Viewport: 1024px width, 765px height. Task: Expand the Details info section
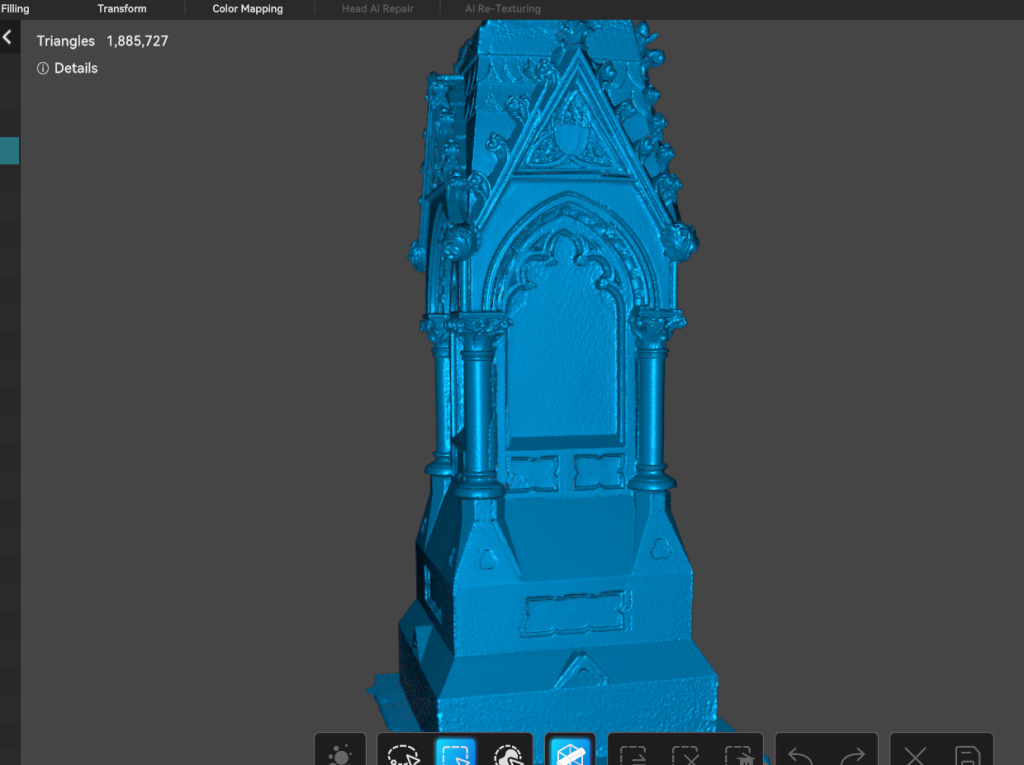(67, 68)
